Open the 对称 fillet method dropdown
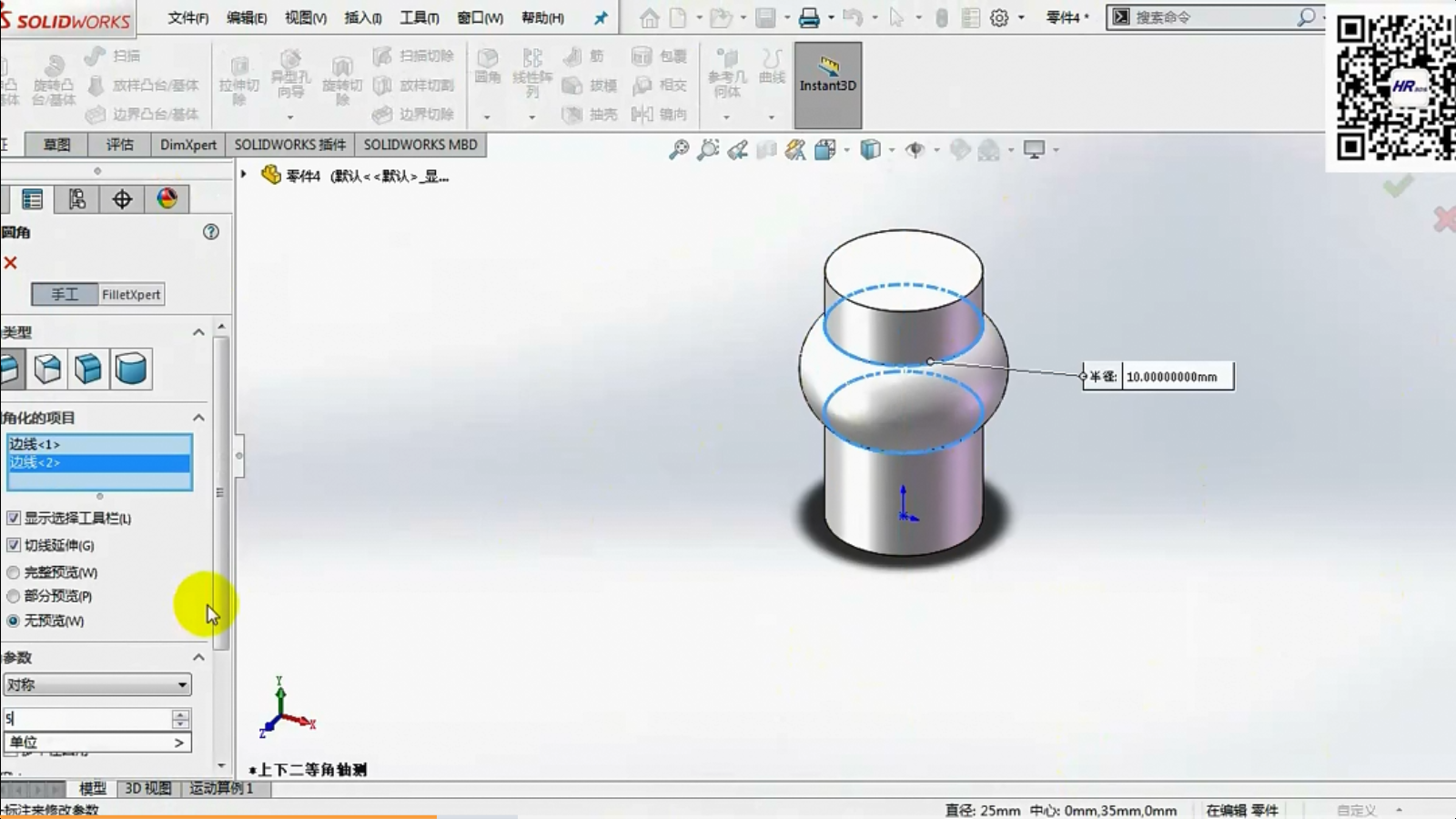Screen dimensions: 1456x819 [x=97, y=684]
